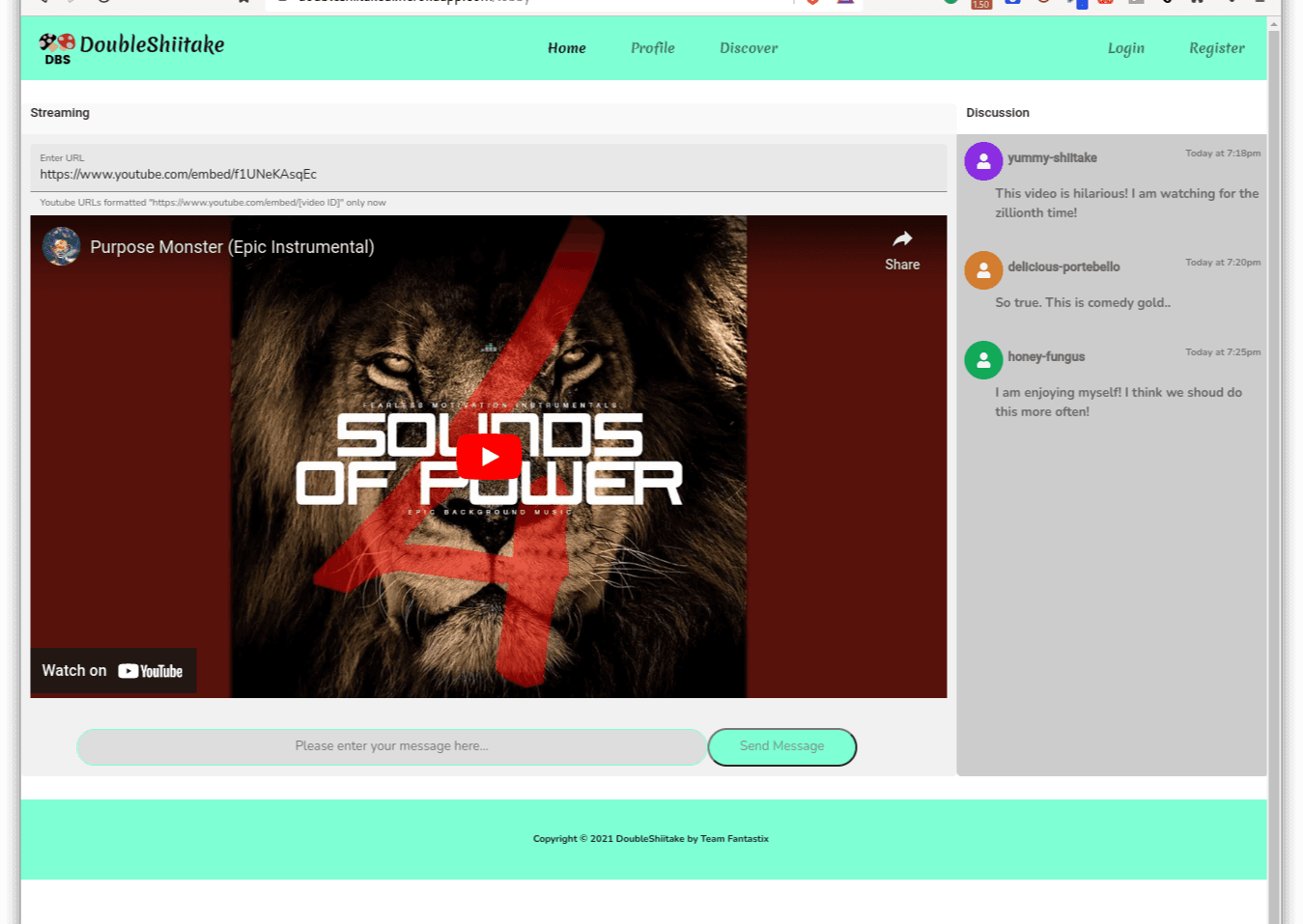Select username yummy-shiitake

(x=1052, y=157)
